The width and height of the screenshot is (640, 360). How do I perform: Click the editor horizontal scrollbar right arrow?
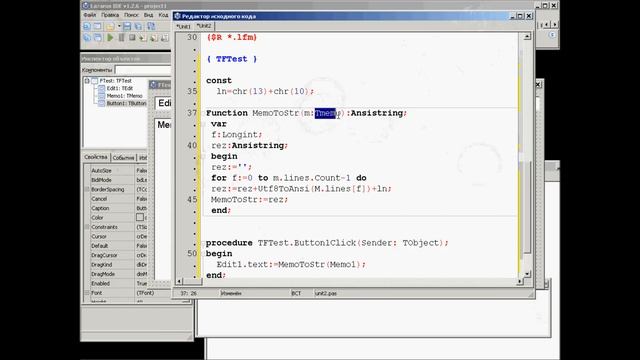tap(520, 281)
